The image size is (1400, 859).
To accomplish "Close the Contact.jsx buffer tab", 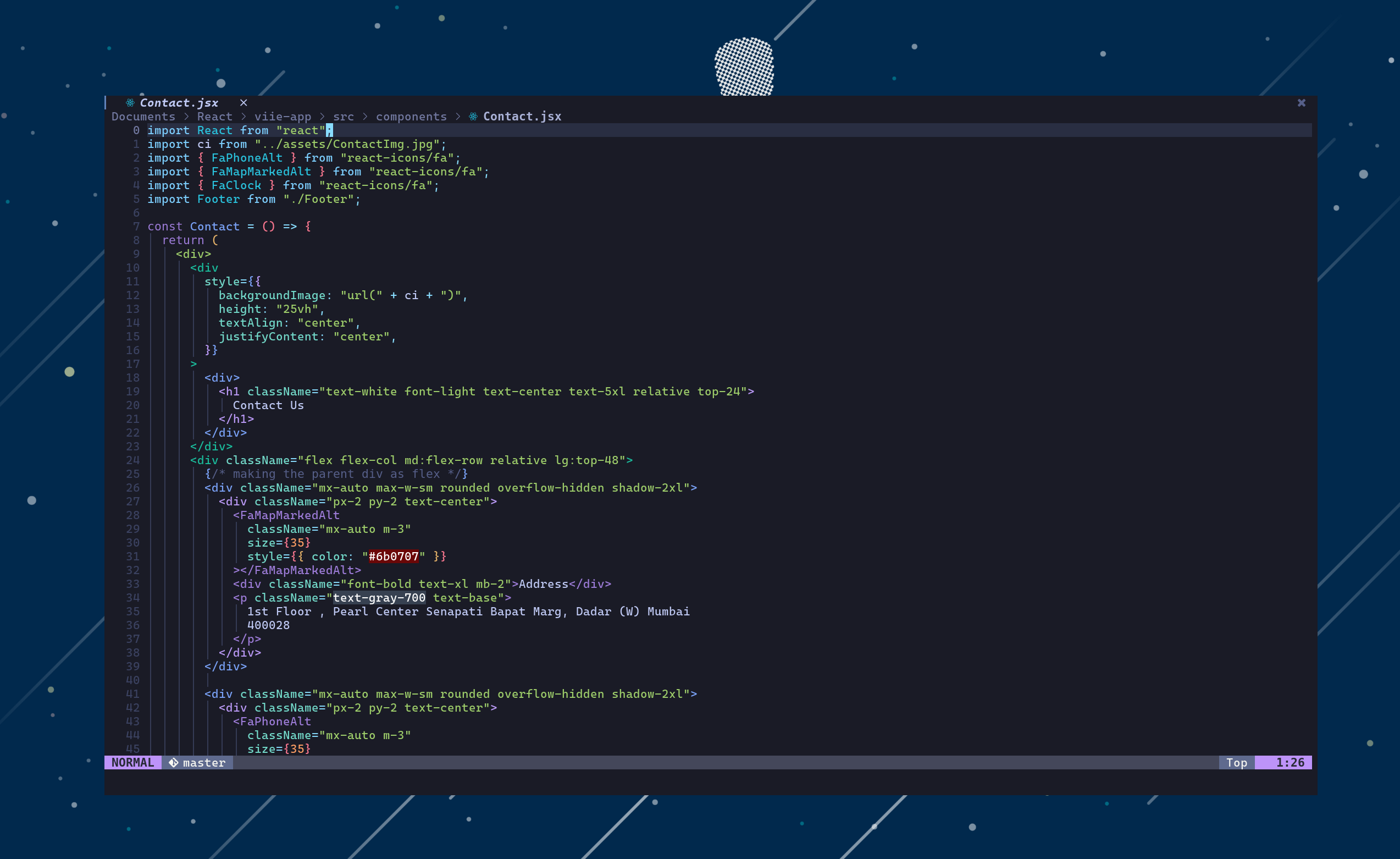I will [244, 103].
